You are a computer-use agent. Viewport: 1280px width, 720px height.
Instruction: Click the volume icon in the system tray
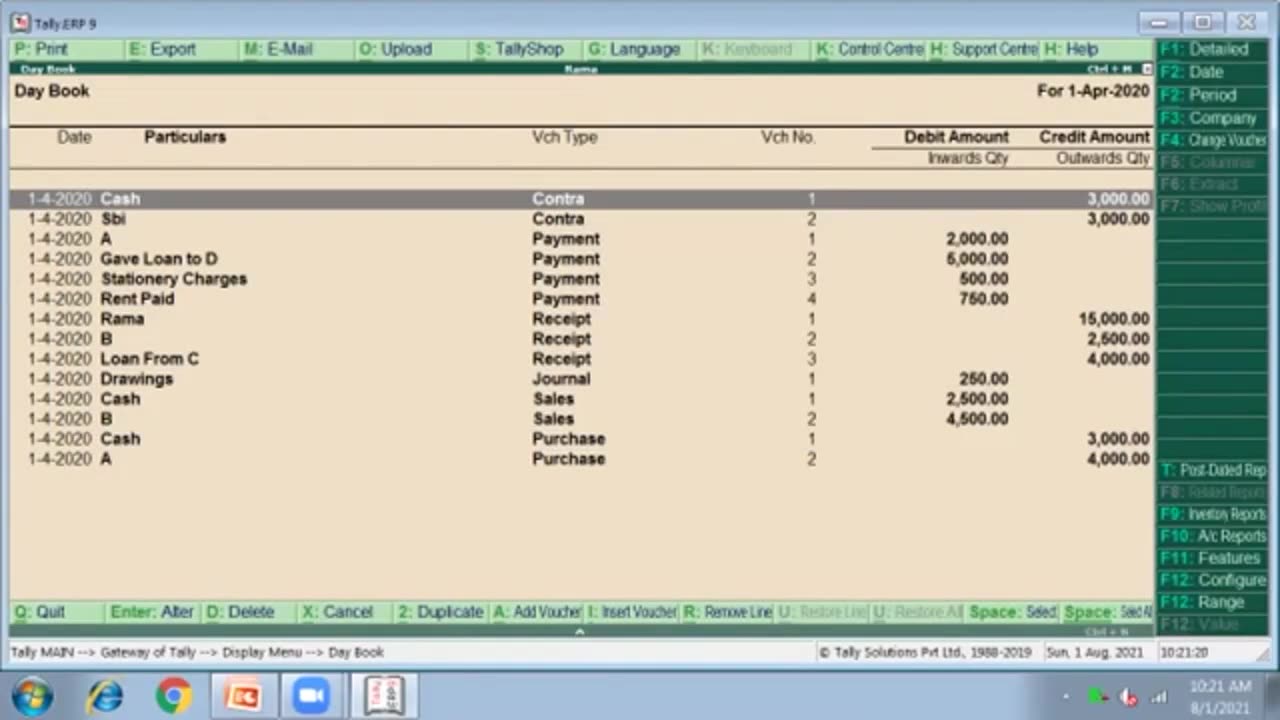[x=1129, y=697]
